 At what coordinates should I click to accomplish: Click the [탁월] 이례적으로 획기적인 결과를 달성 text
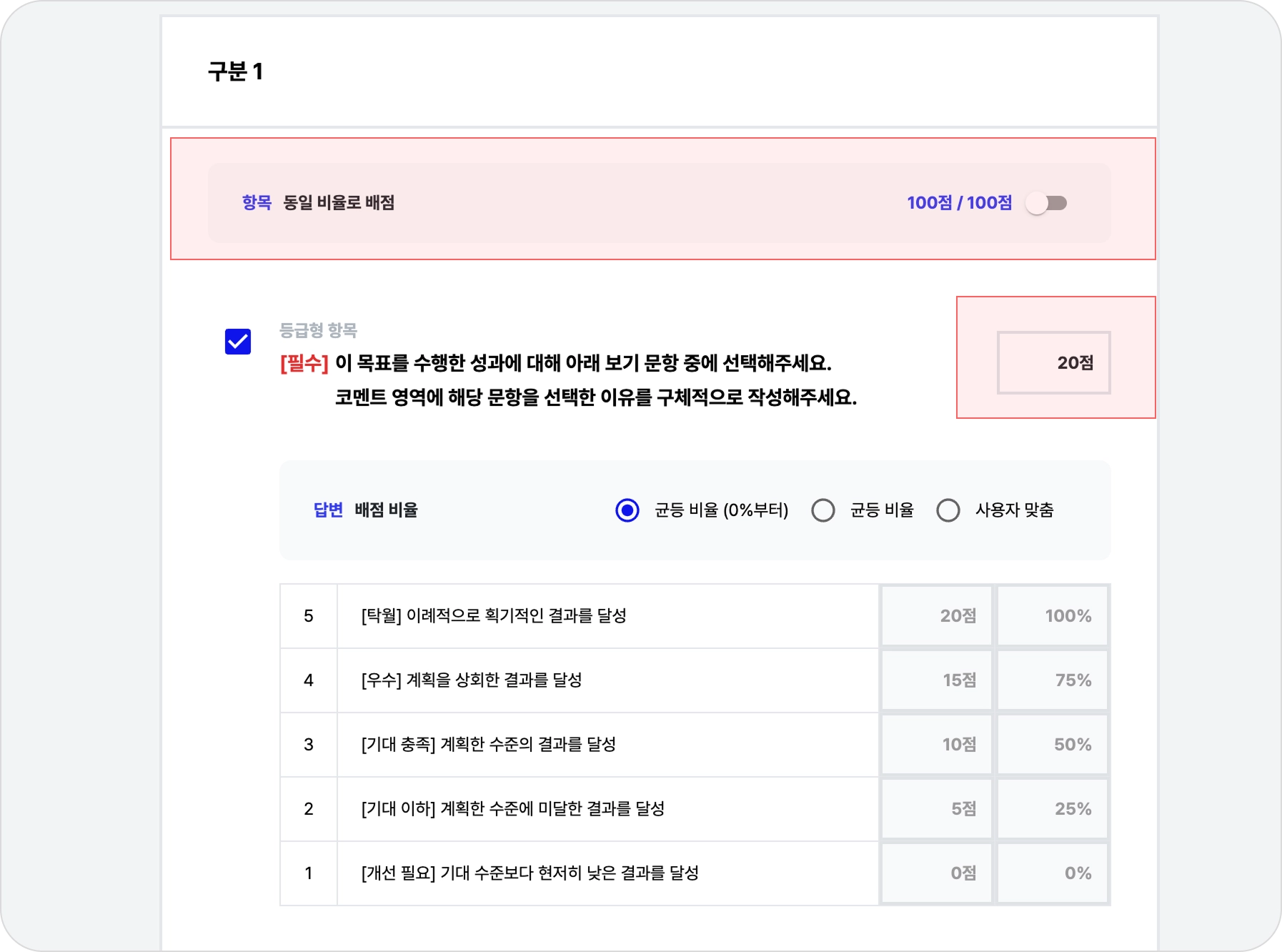(494, 615)
